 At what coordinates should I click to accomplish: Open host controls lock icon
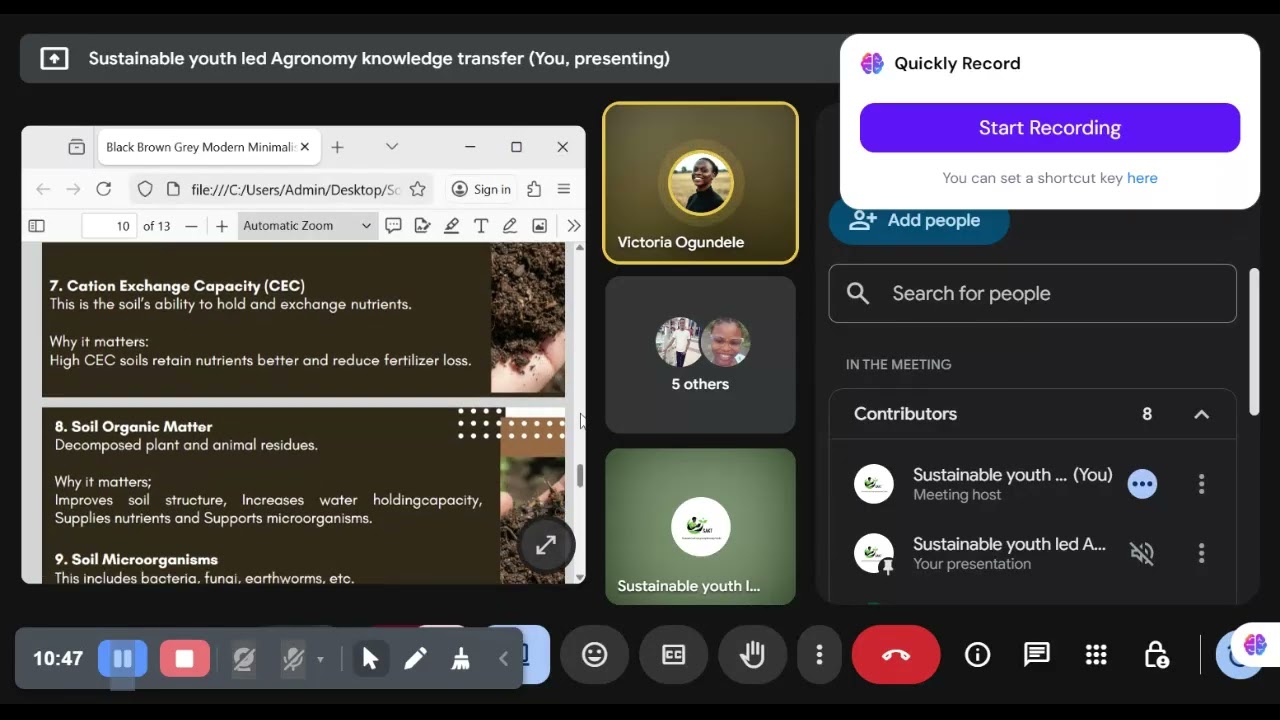click(x=1156, y=655)
